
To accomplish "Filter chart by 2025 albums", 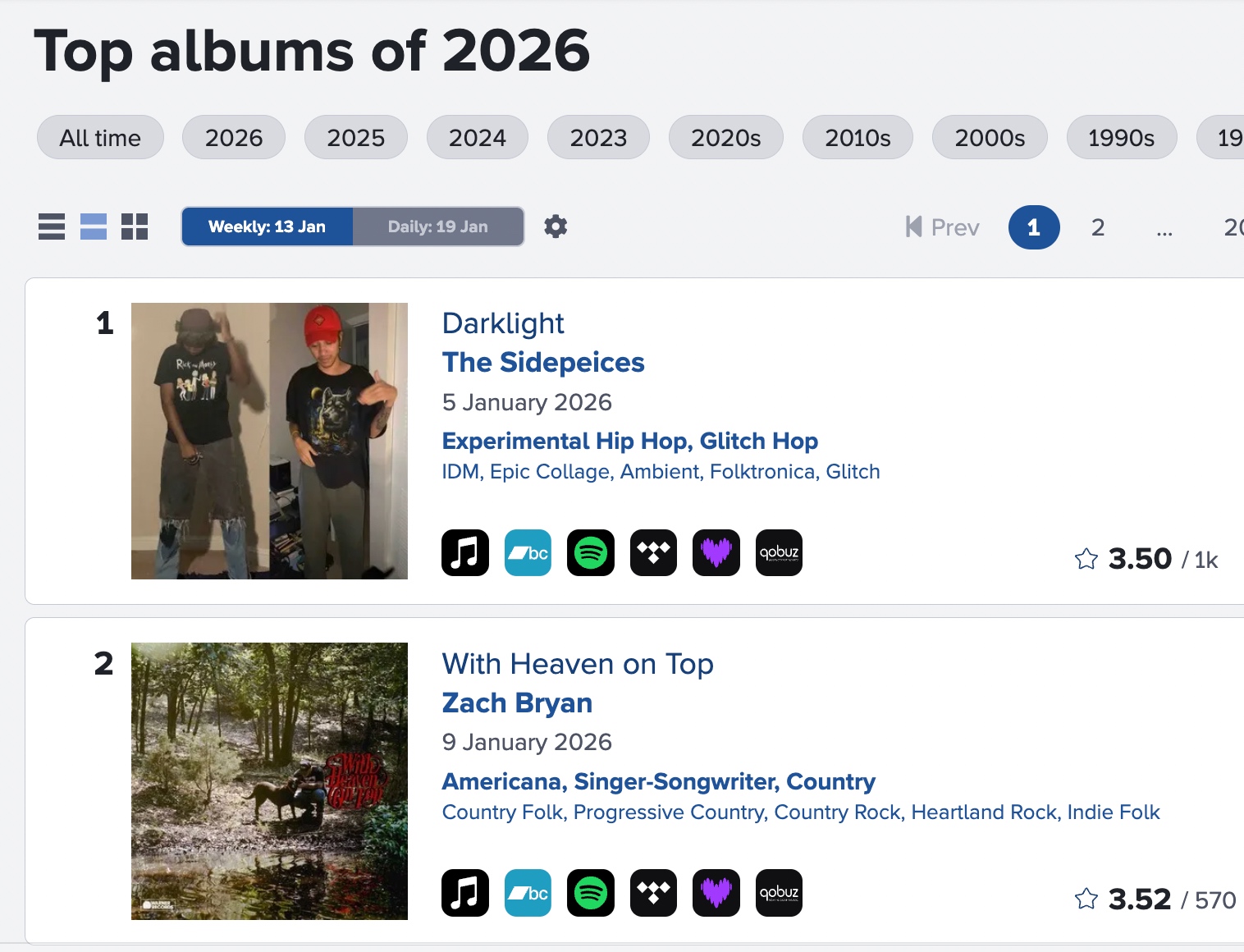I will click(355, 138).
